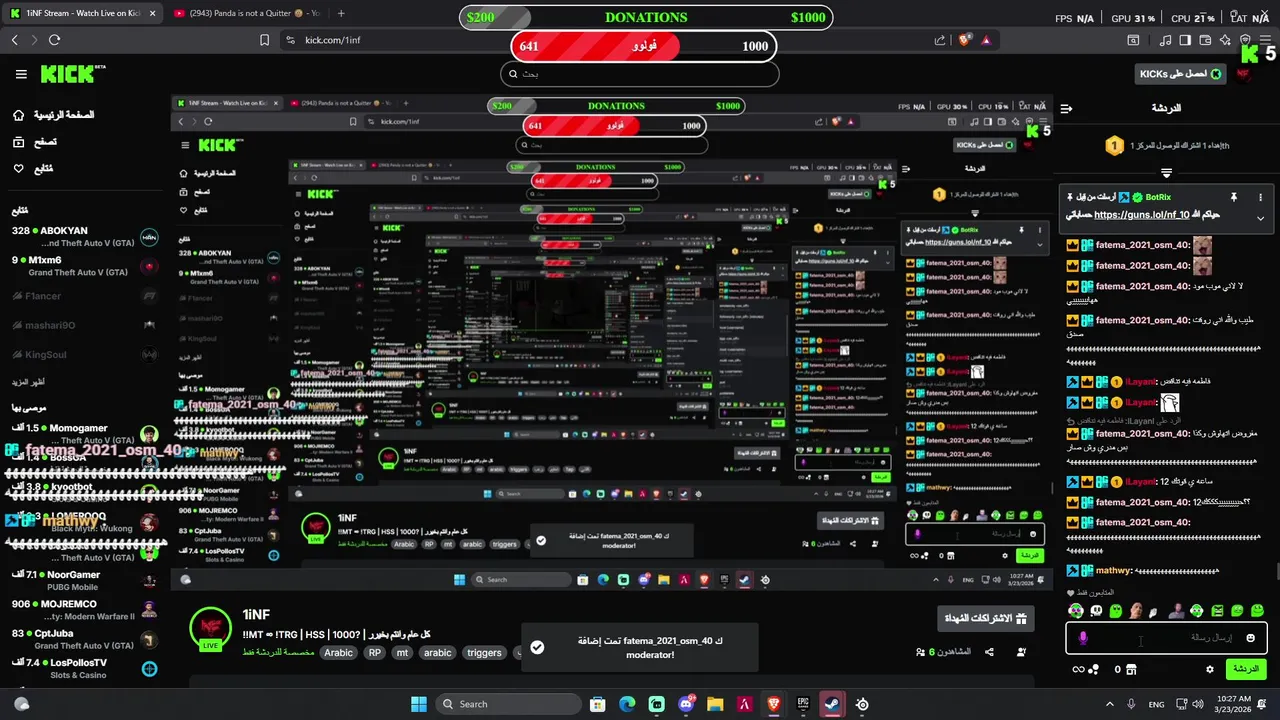Open the Kick hamburger sidebar menu
The image size is (1280, 720).
tap(21, 74)
